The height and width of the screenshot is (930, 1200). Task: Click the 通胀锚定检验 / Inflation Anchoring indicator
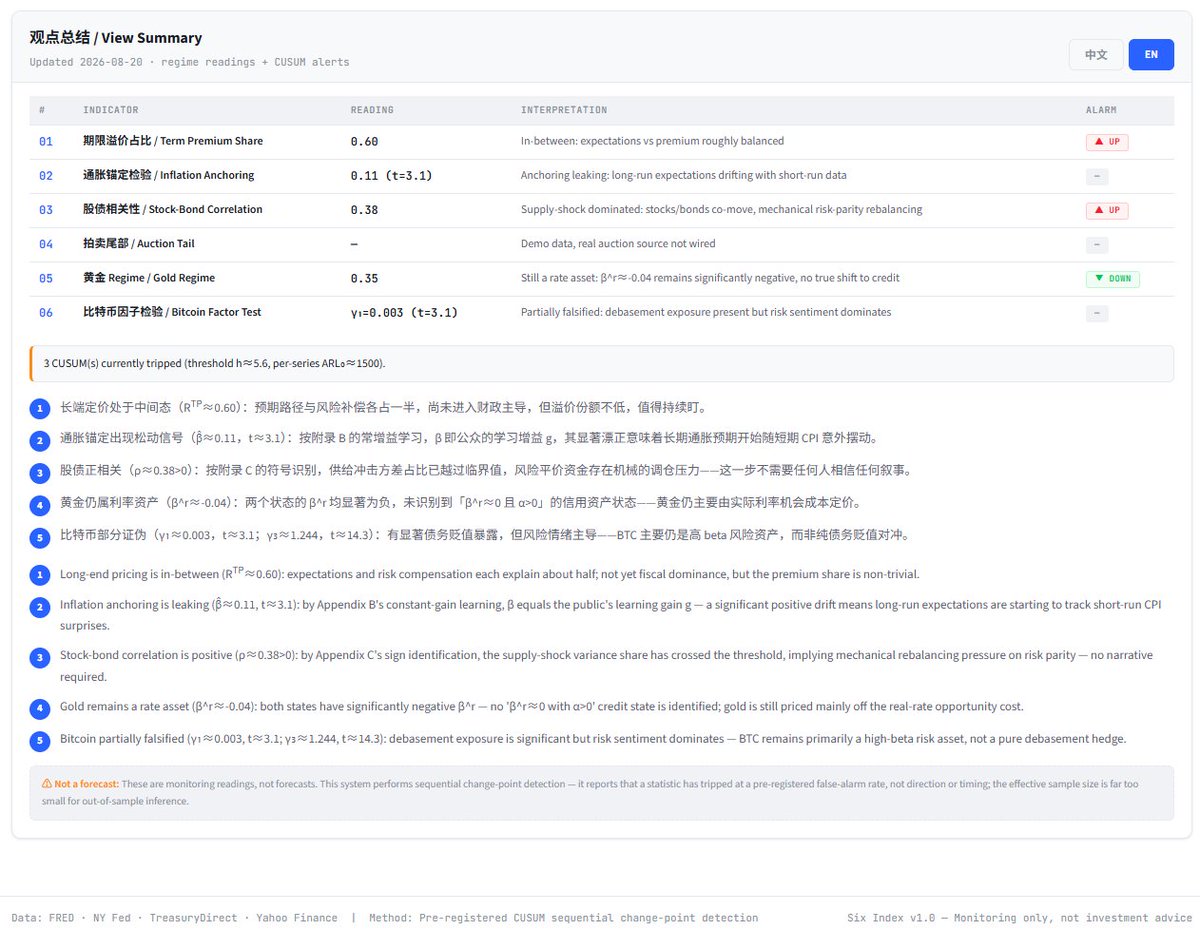(x=169, y=175)
